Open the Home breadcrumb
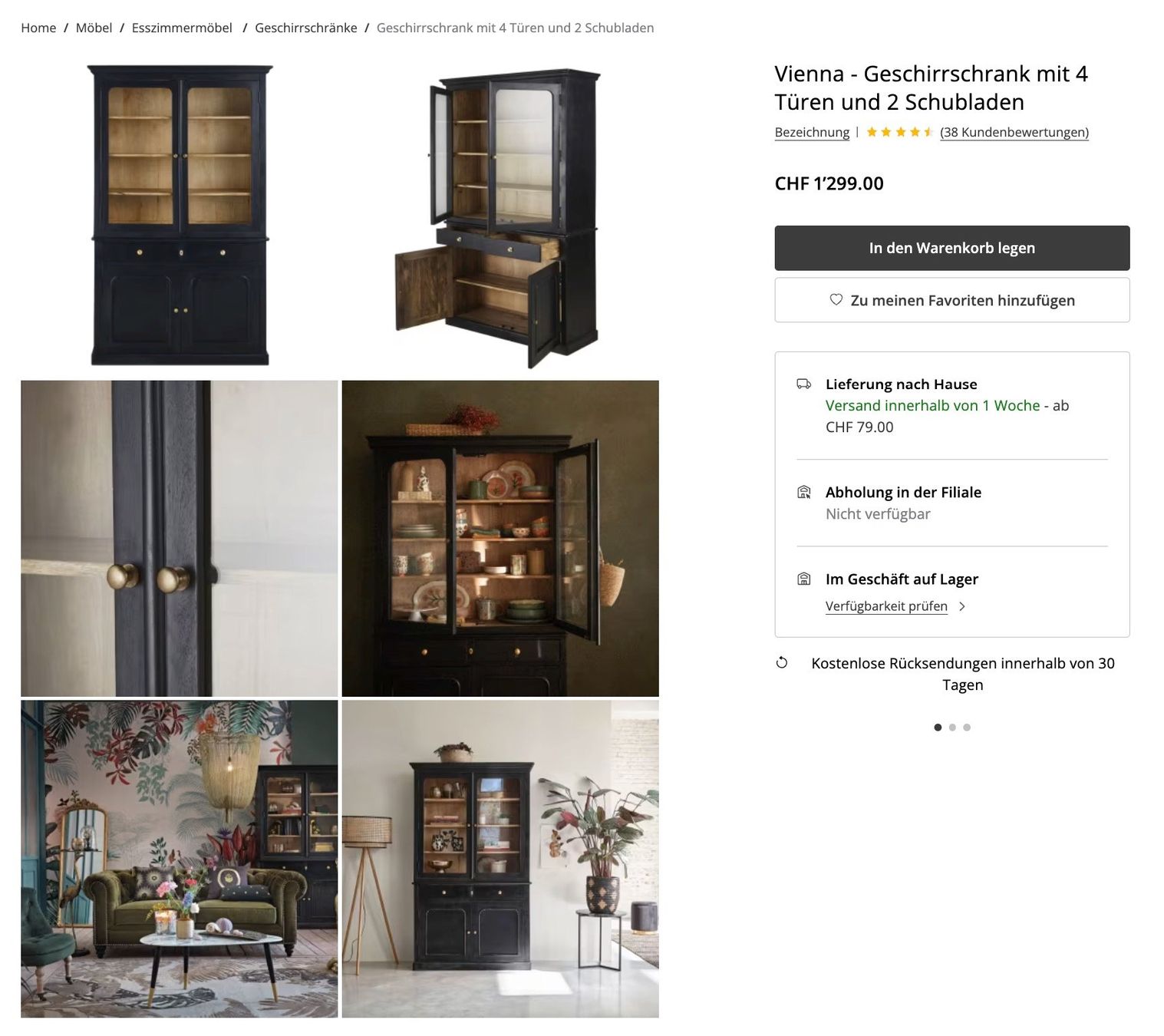 tap(38, 28)
